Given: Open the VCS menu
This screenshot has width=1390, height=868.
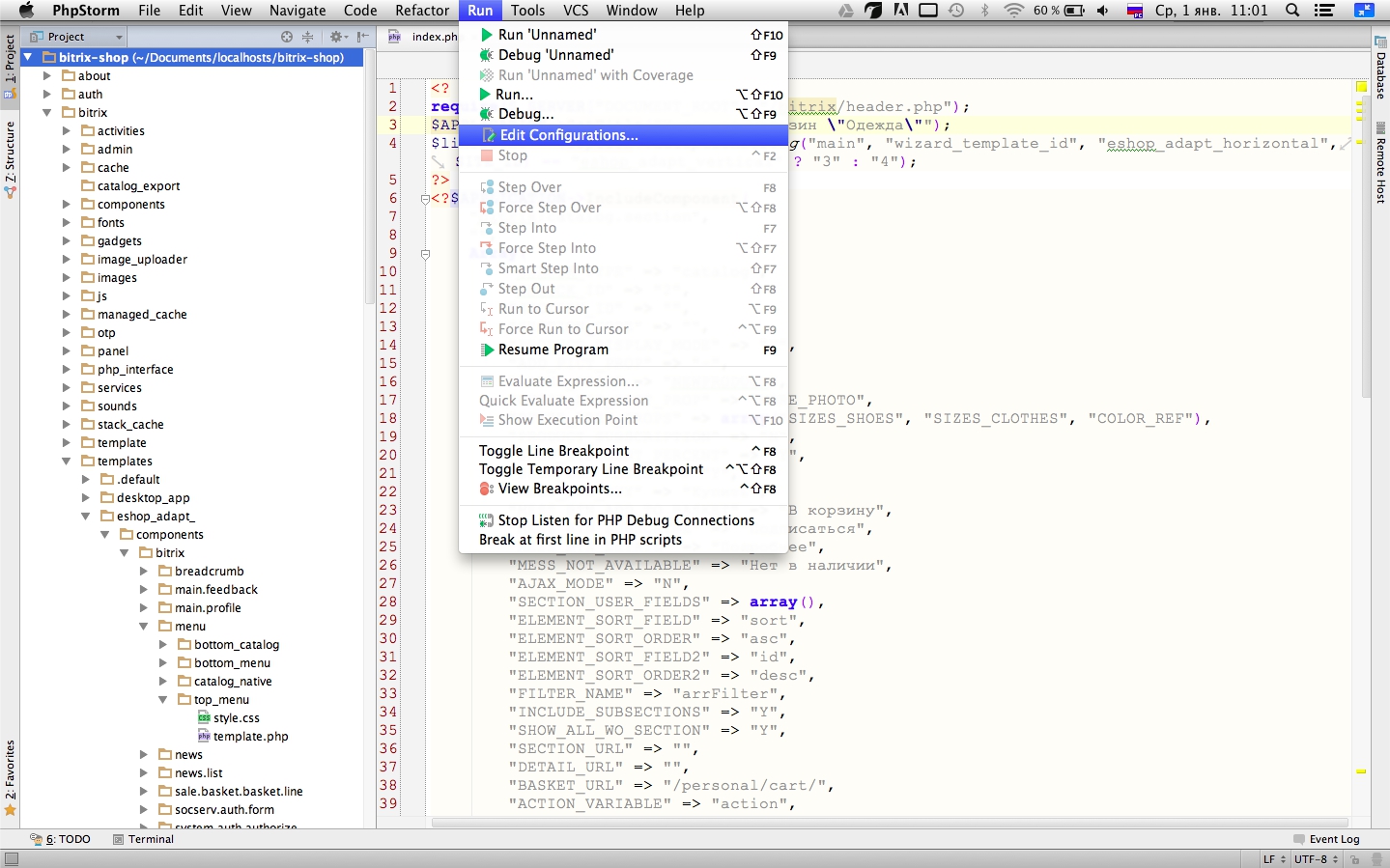Looking at the screenshot, I should (x=576, y=11).
